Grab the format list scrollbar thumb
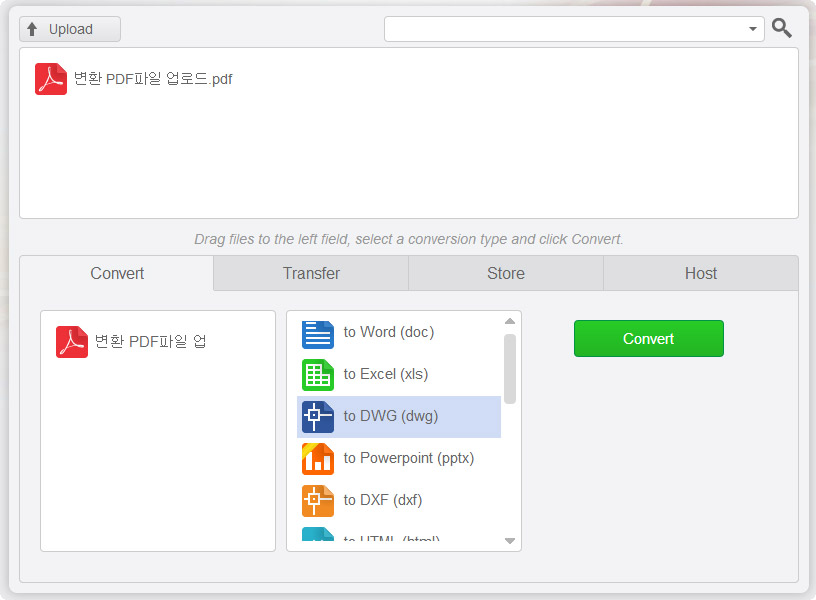Screen dimensions: 816x600 point(510,368)
